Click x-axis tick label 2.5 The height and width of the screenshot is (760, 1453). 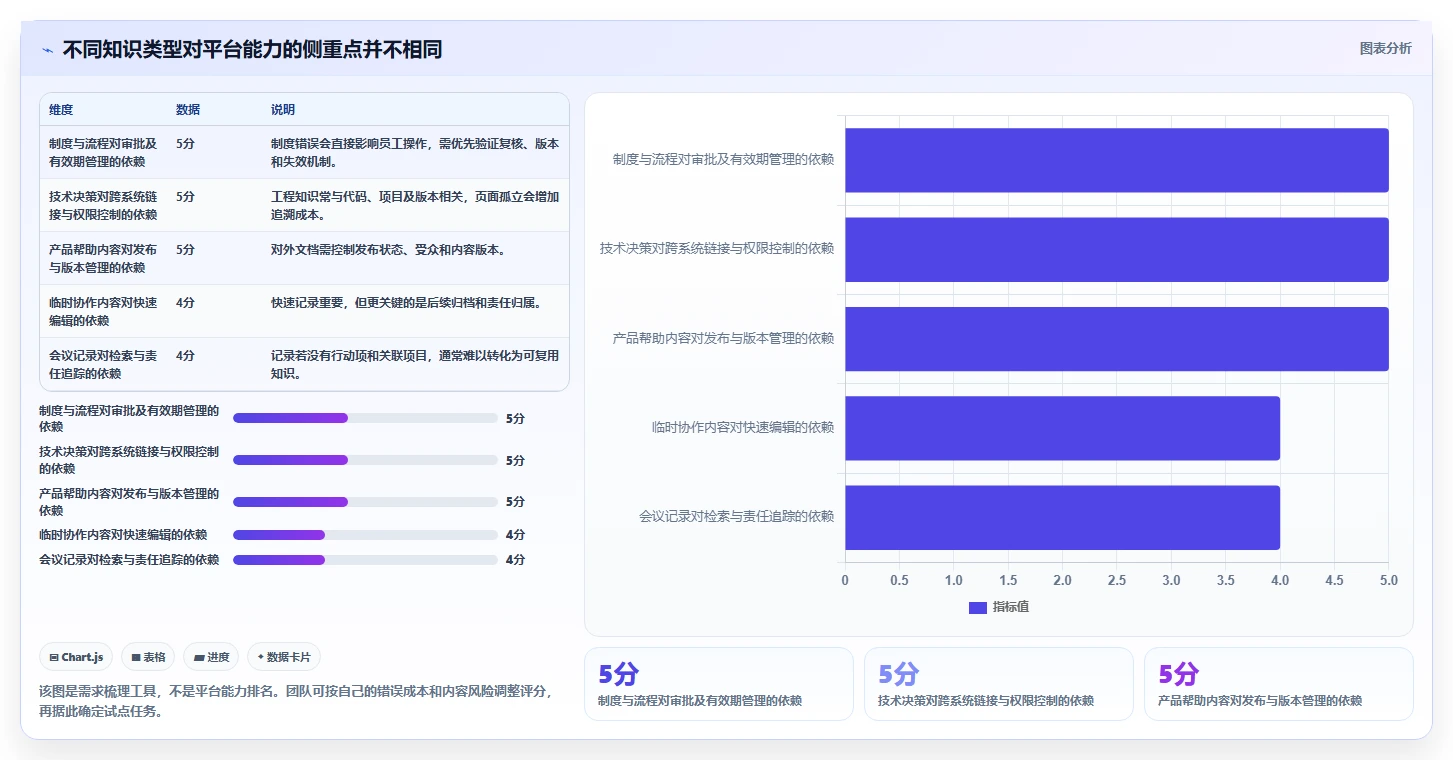[x=1117, y=581]
